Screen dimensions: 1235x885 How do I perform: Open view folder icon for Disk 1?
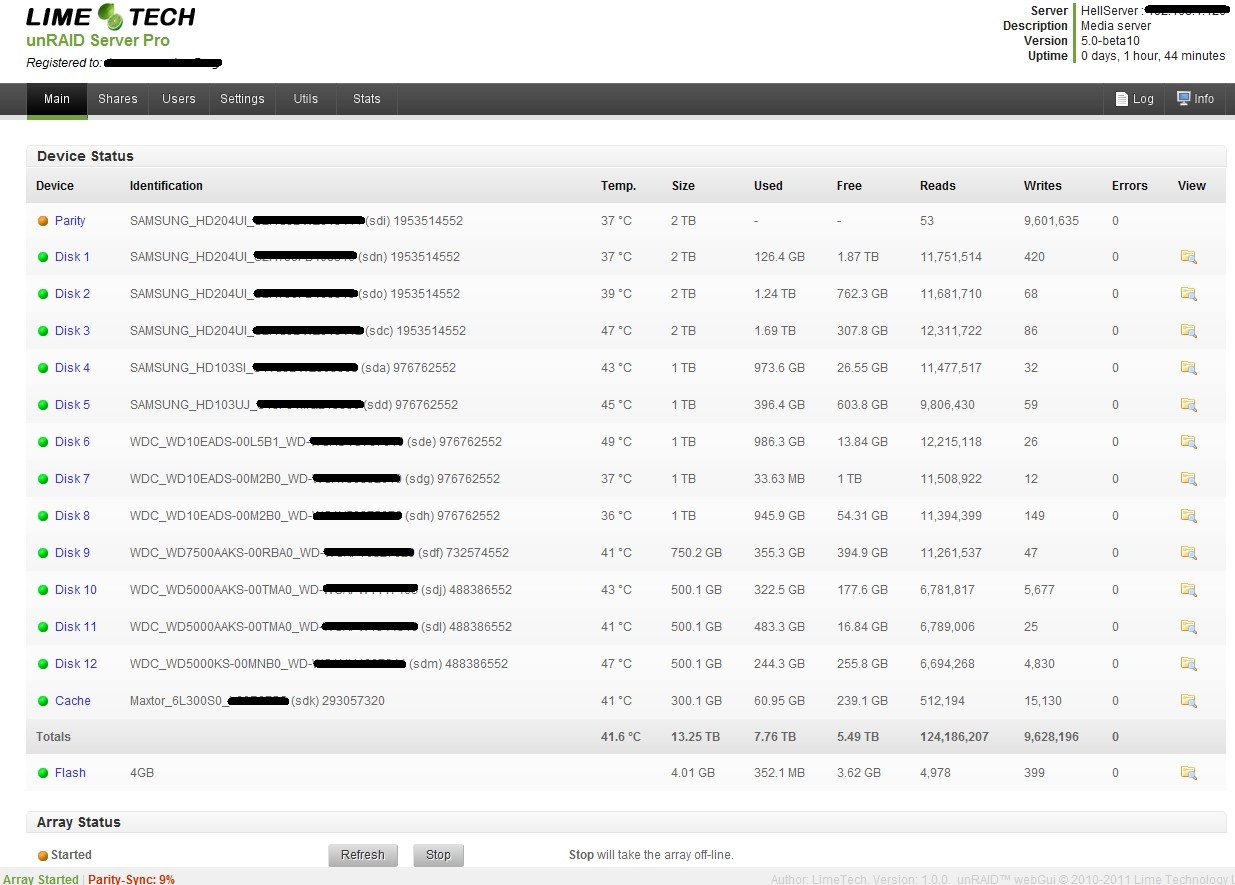[x=1188, y=257]
